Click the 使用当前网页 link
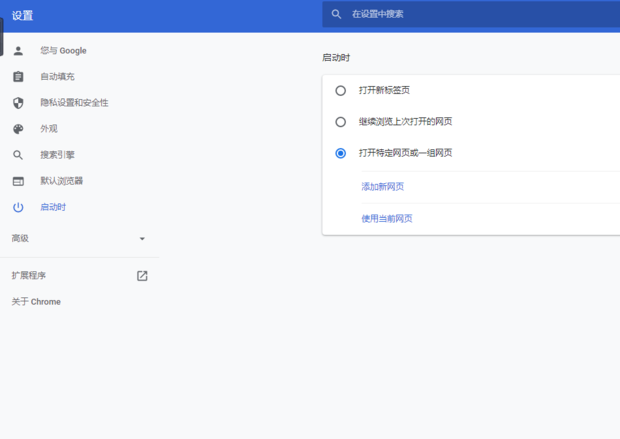Viewport: 620px width, 439px height. click(x=387, y=219)
